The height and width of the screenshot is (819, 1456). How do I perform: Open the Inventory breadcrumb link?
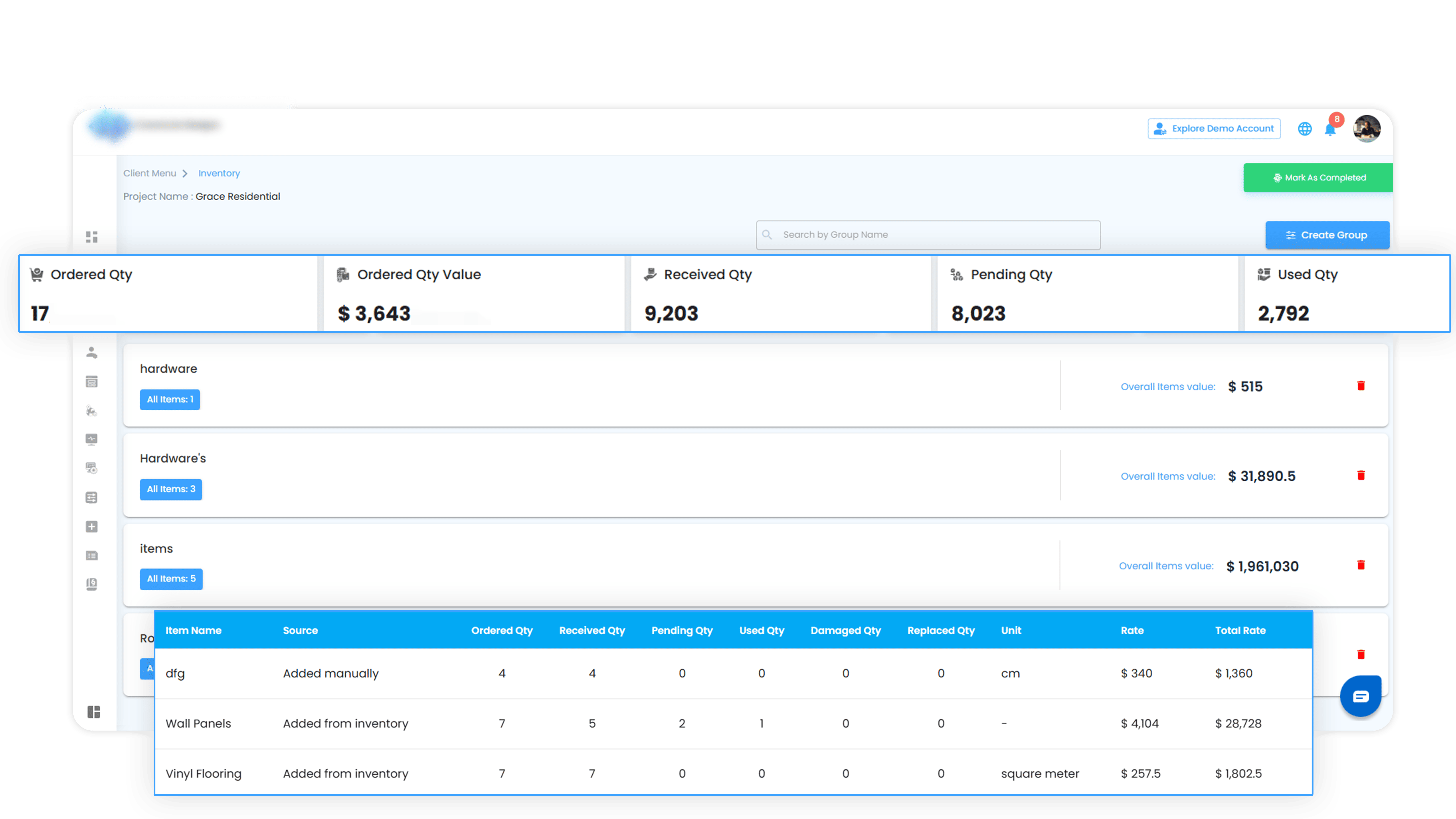tap(219, 173)
